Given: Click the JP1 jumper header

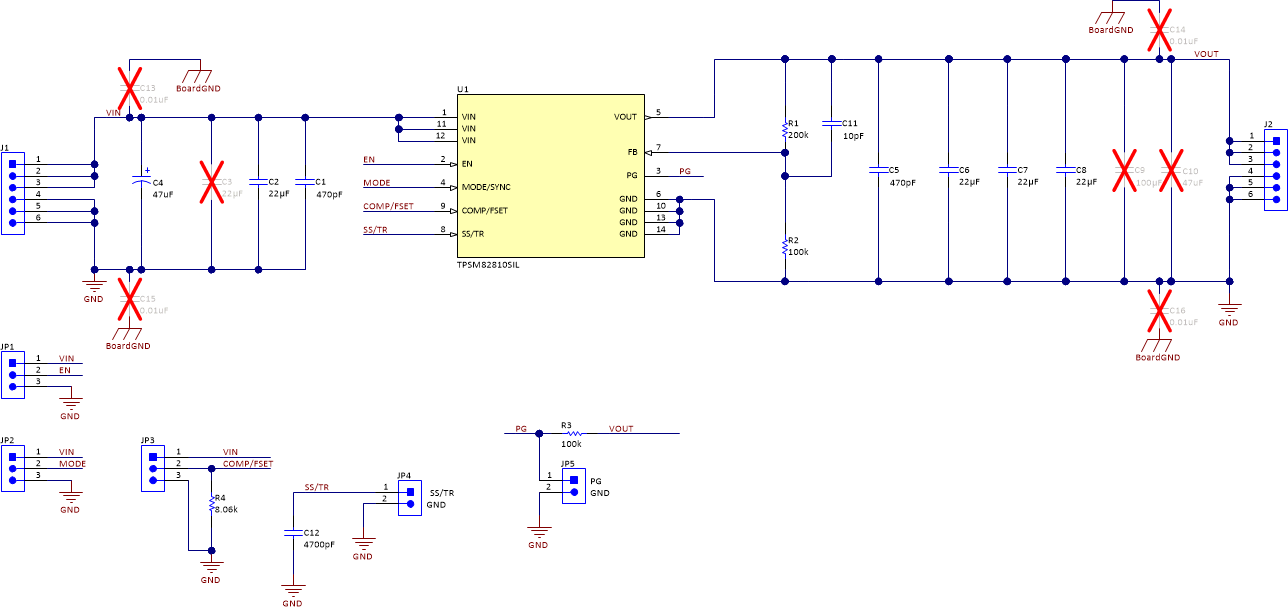Looking at the screenshot, I should 12,372.
